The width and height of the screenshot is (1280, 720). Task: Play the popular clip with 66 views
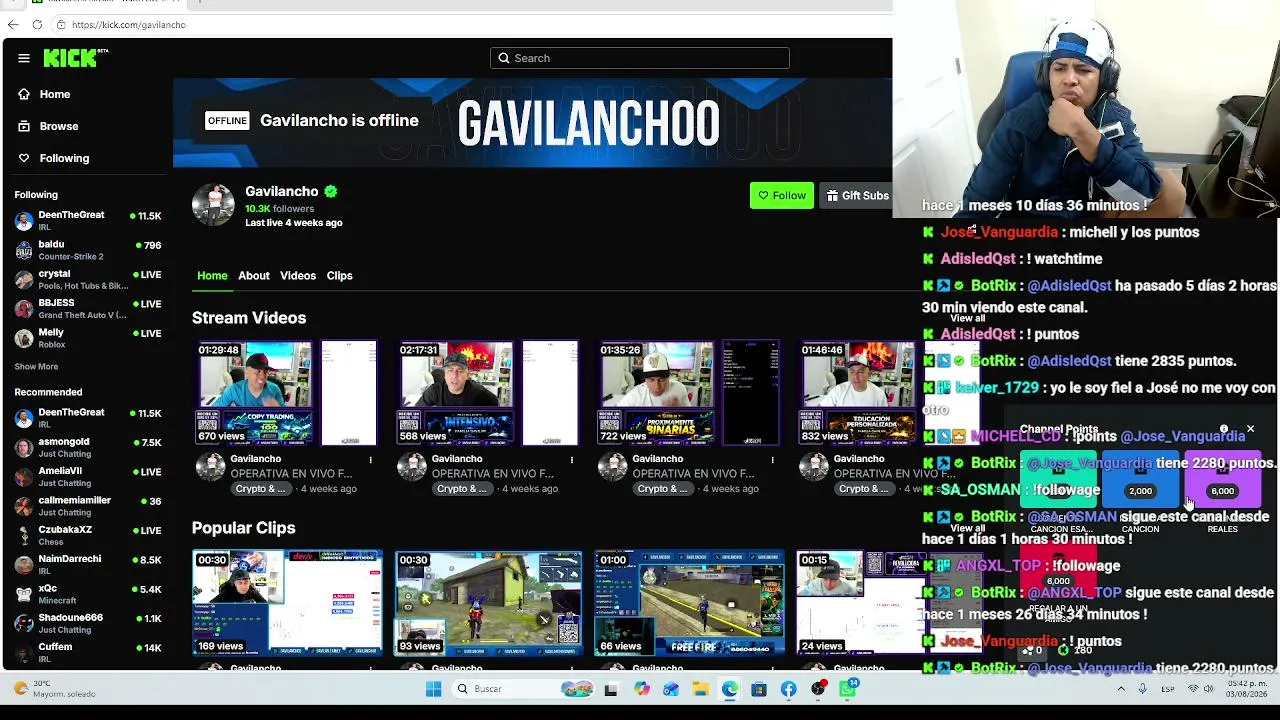point(689,602)
